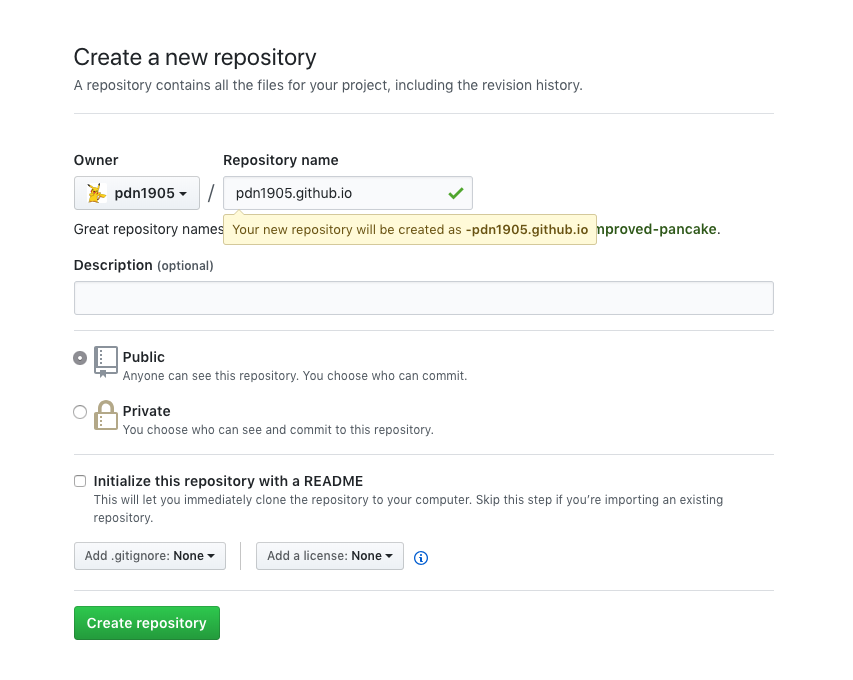853x680 pixels.
Task: Expand the Add .gitignore dropdown
Action: [150, 556]
